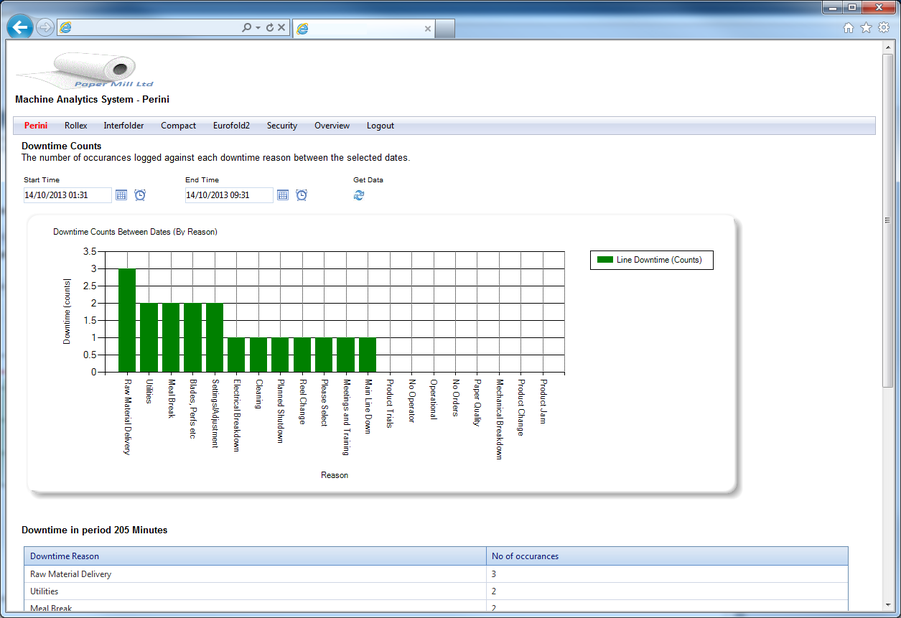The width and height of the screenshot is (901, 618).
Task: Expand the address bar autocomplete dropdown arrow
Action: coord(258,28)
